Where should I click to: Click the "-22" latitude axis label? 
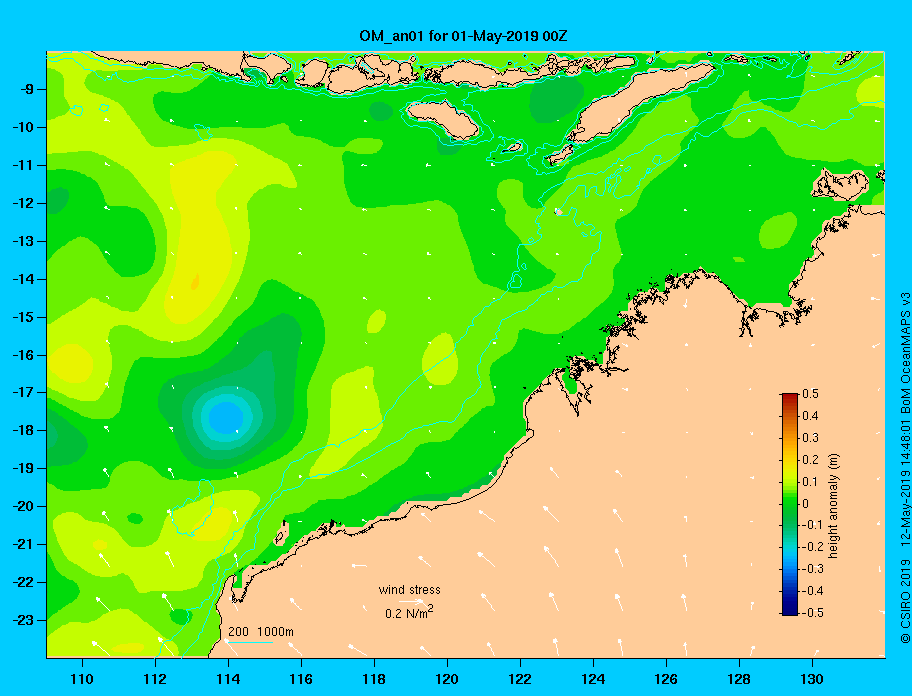point(24,583)
